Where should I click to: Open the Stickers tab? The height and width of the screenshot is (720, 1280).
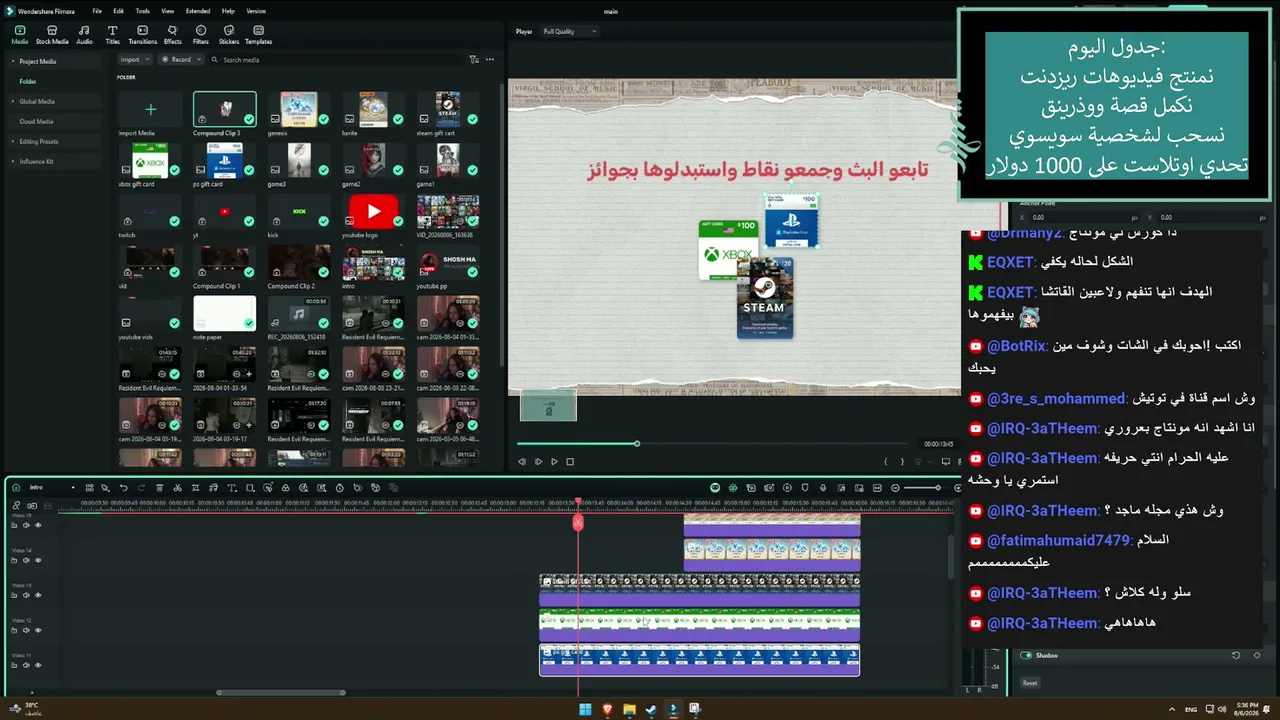pyautogui.click(x=229, y=35)
